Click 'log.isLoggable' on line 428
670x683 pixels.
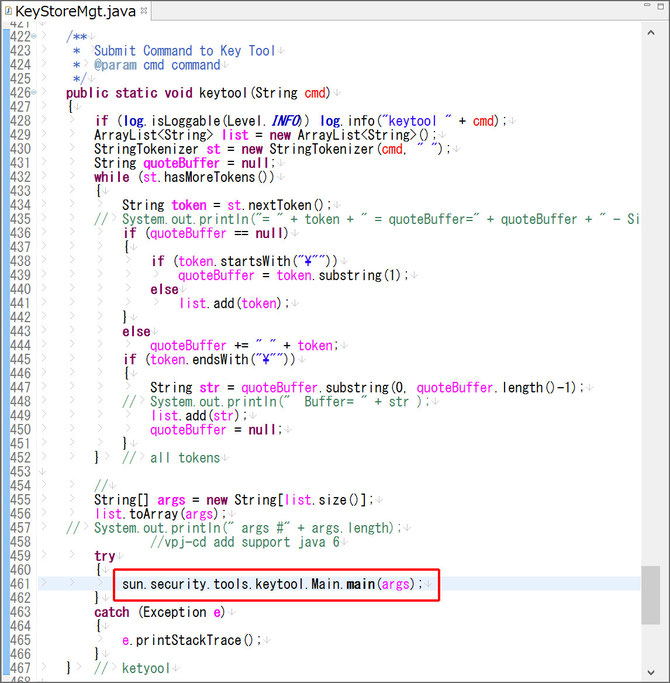click(x=172, y=121)
